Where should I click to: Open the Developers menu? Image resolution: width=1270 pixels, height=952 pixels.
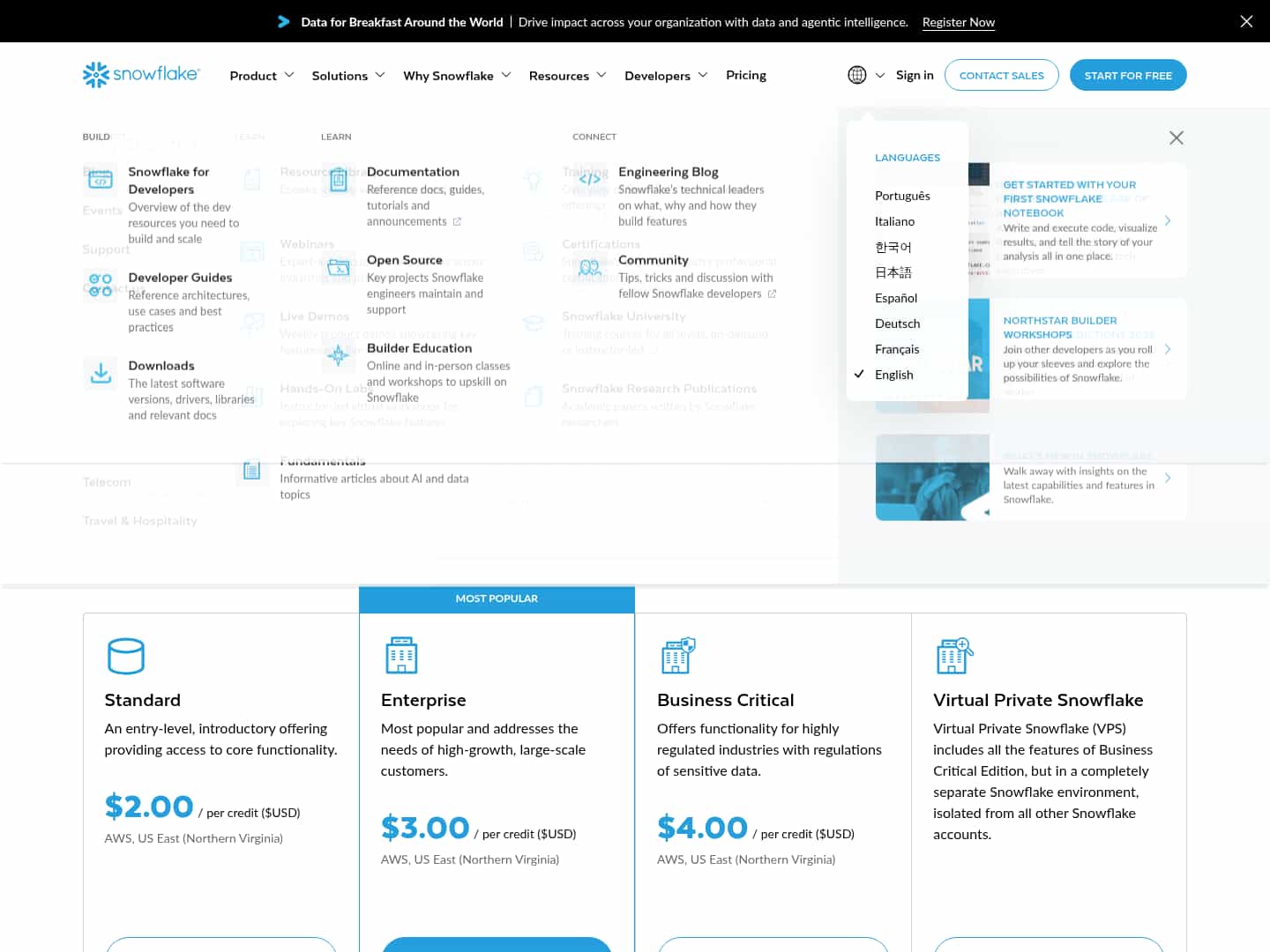pyautogui.click(x=666, y=76)
